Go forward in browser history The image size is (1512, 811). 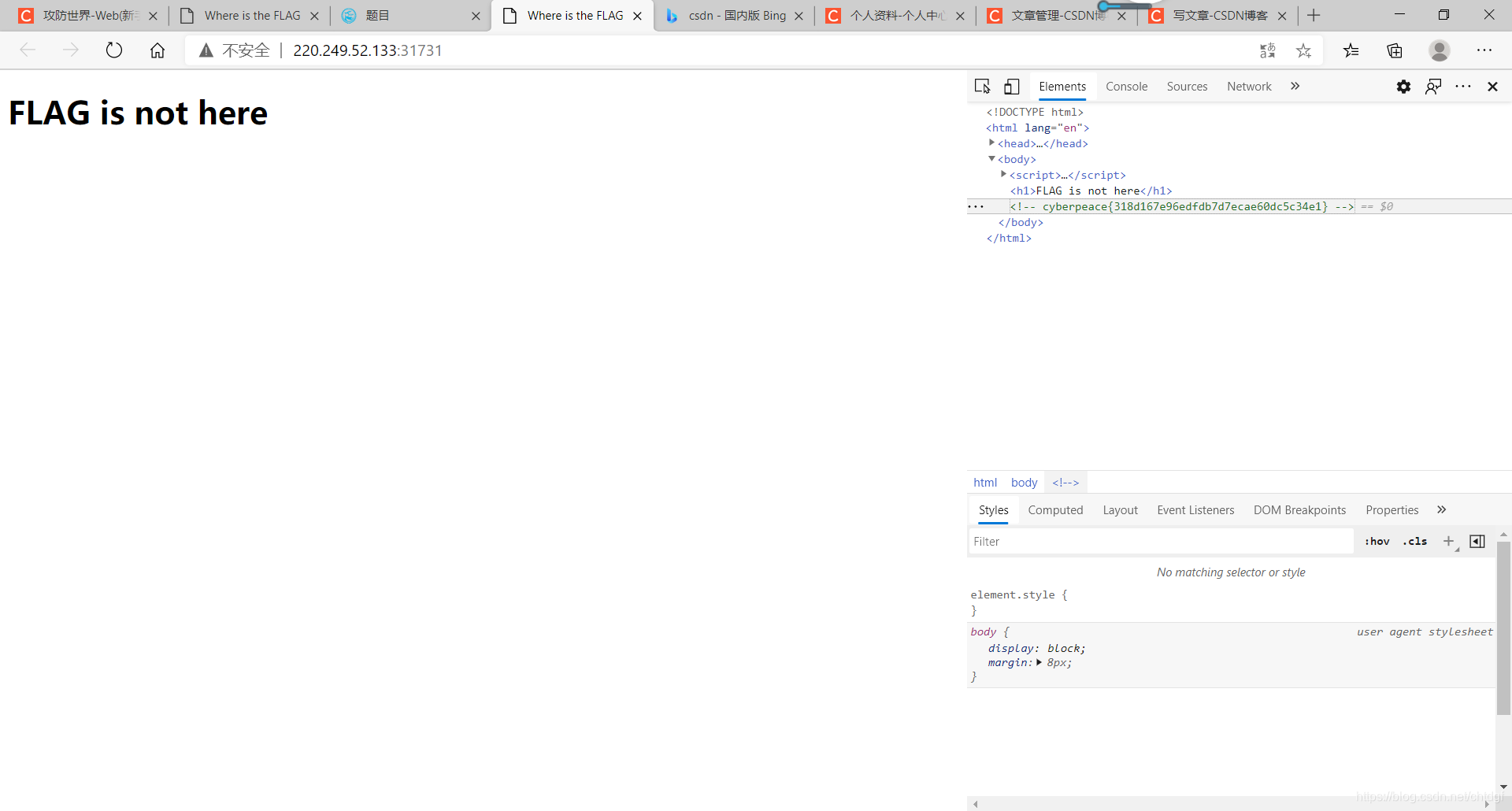click(x=71, y=50)
